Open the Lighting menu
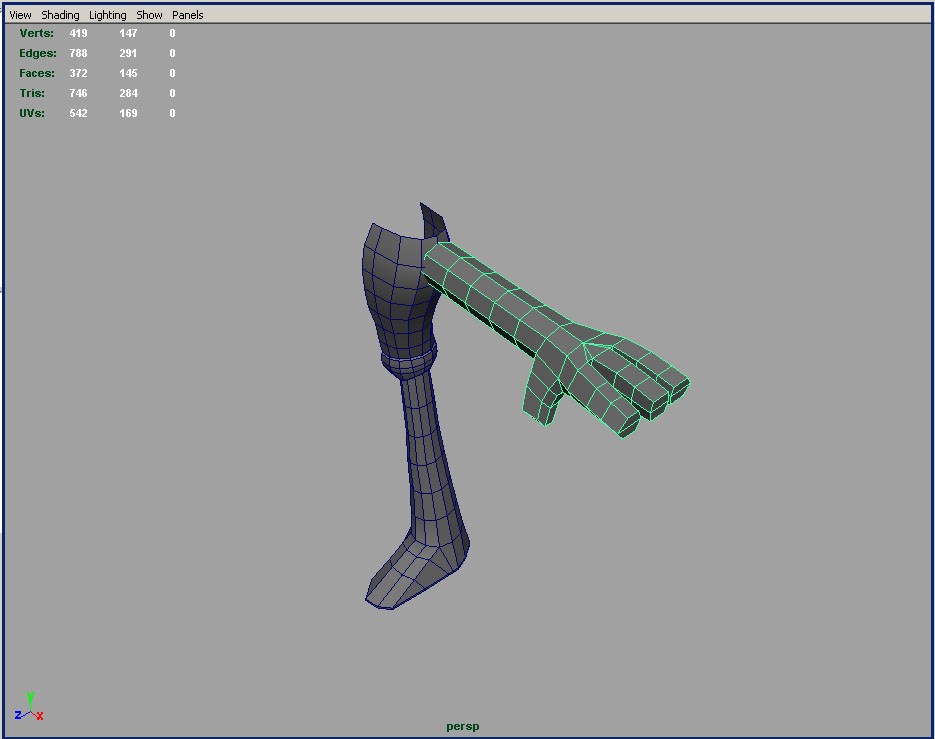The width and height of the screenshot is (935, 739). (x=108, y=15)
